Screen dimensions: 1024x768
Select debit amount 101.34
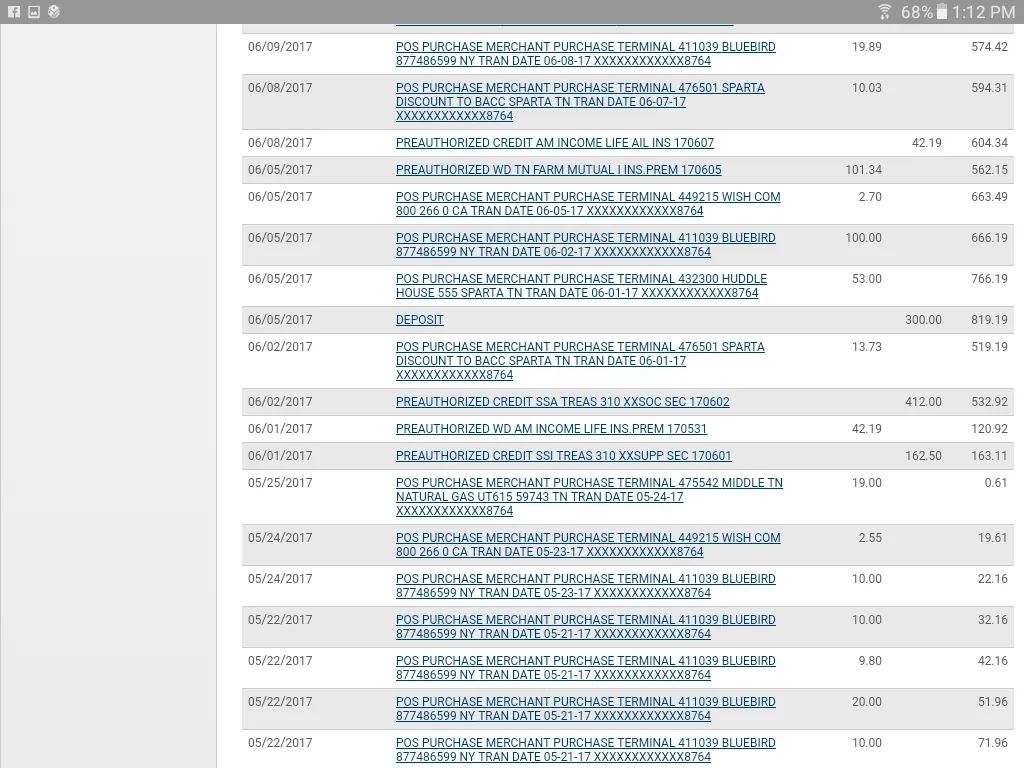(x=863, y=170)
